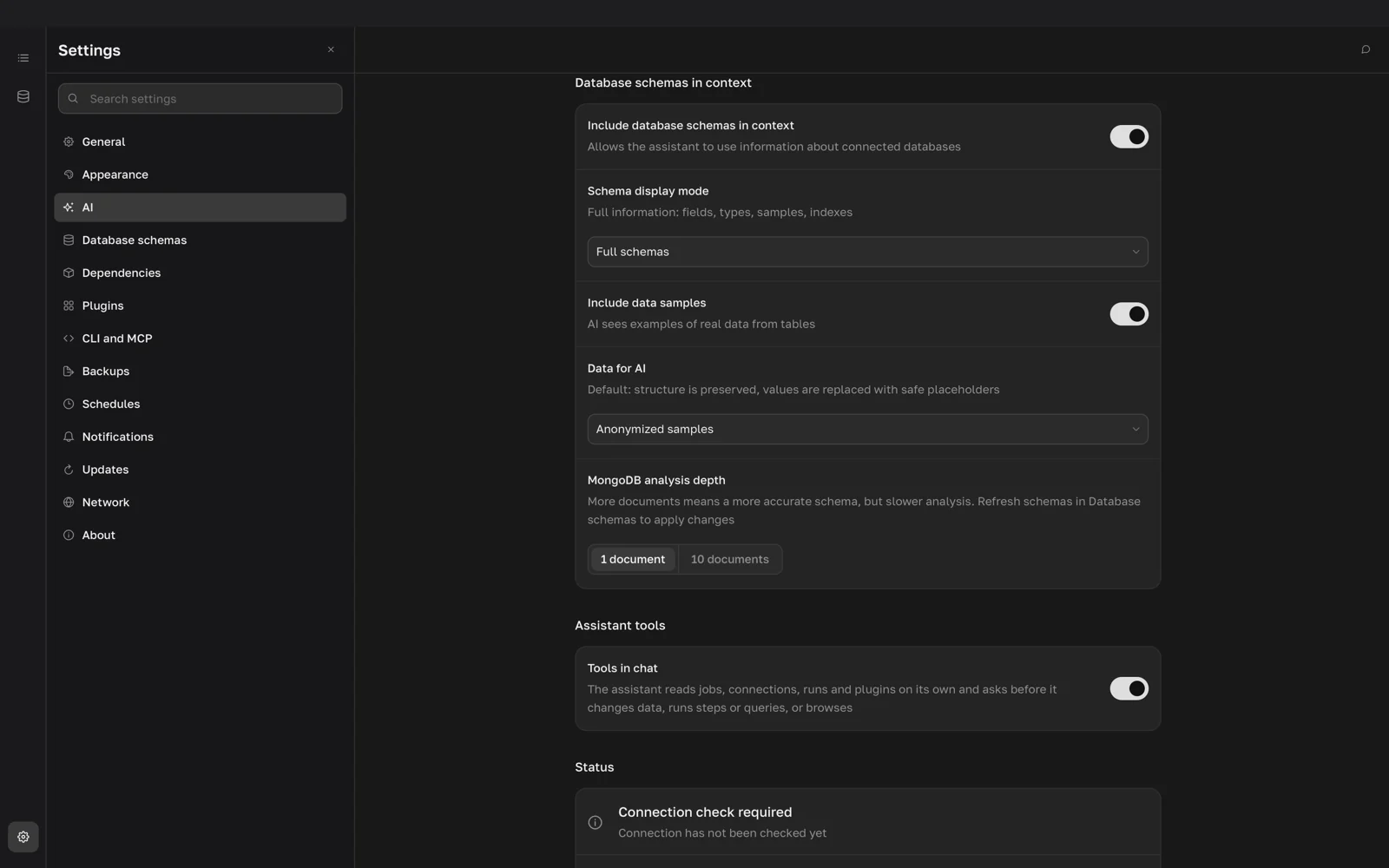Click the Schedules clock icon
The width and height of the screenshot is (1389, 868).
tap(69, 404)
